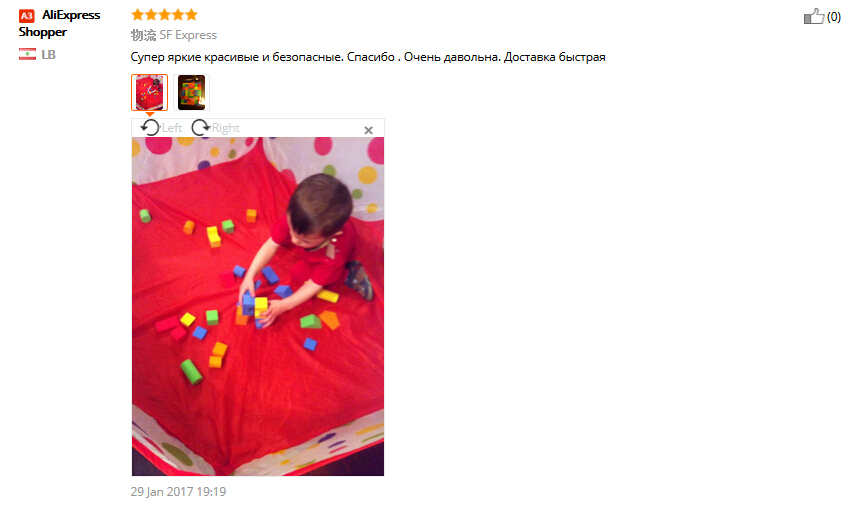
Task: Click the Right rotate label
Action: coord(225,128)
